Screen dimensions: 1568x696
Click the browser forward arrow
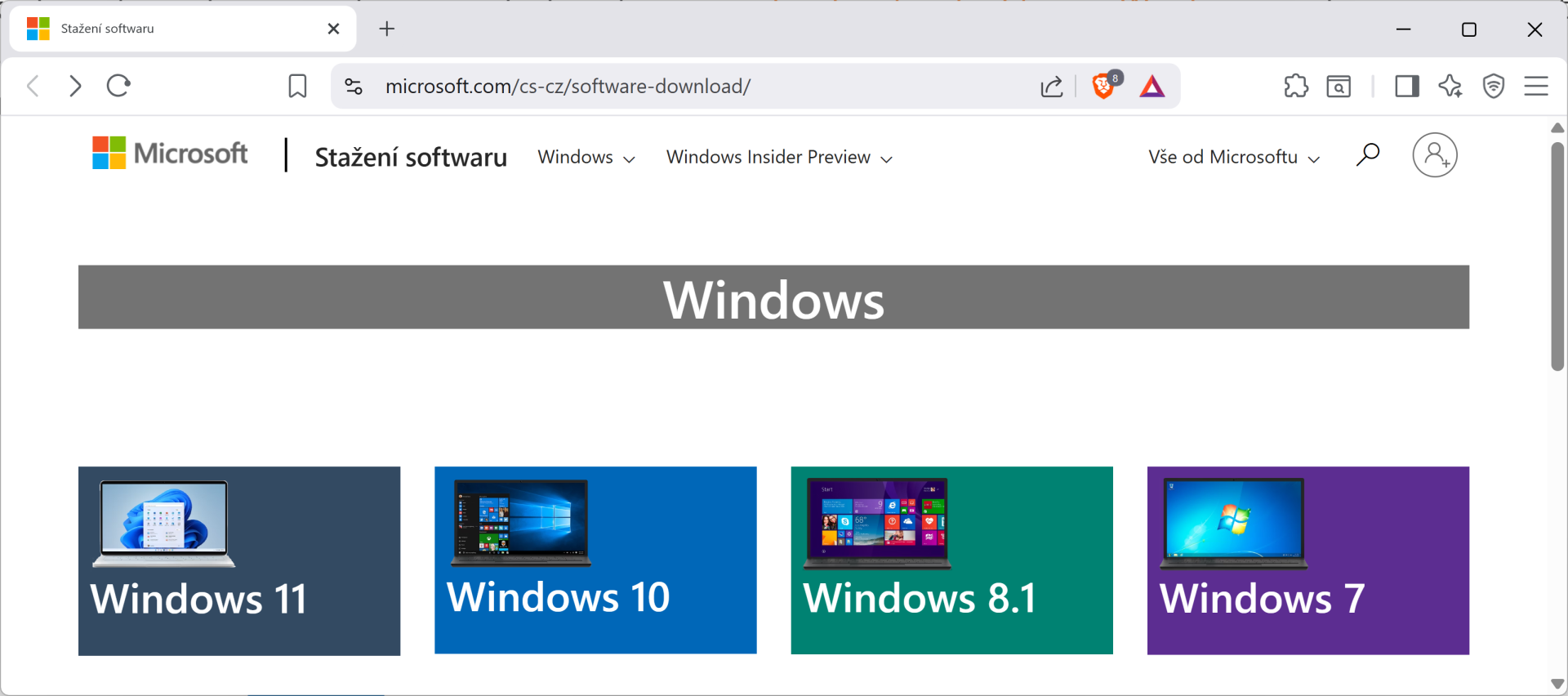click(x=75, y=86)
